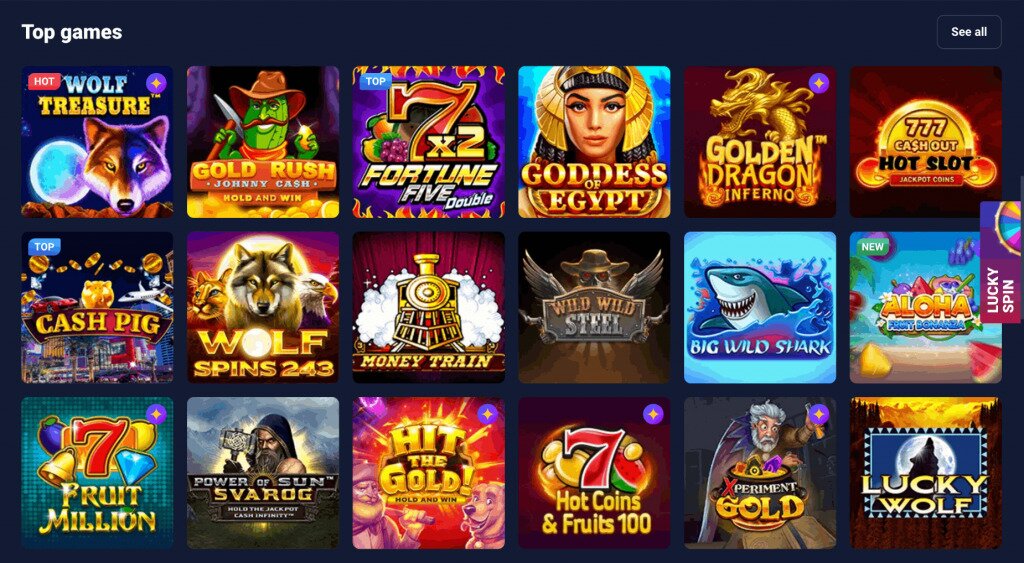
Task: Click the TOP label on Cash Pig
Action: (x=44, y=247)
